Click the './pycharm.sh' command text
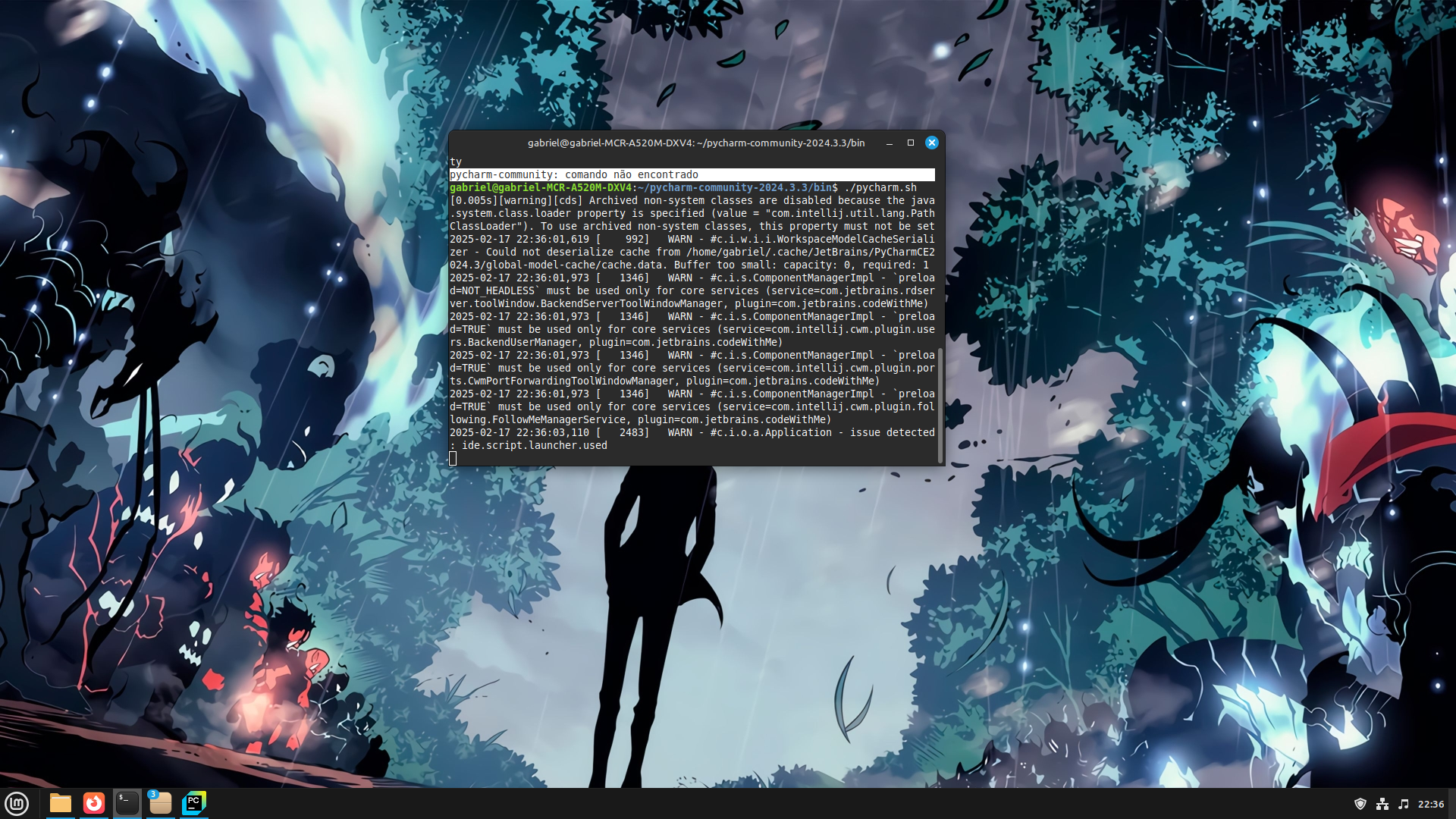This screenshot has height=819, width=1456. [x=880, y=187]
